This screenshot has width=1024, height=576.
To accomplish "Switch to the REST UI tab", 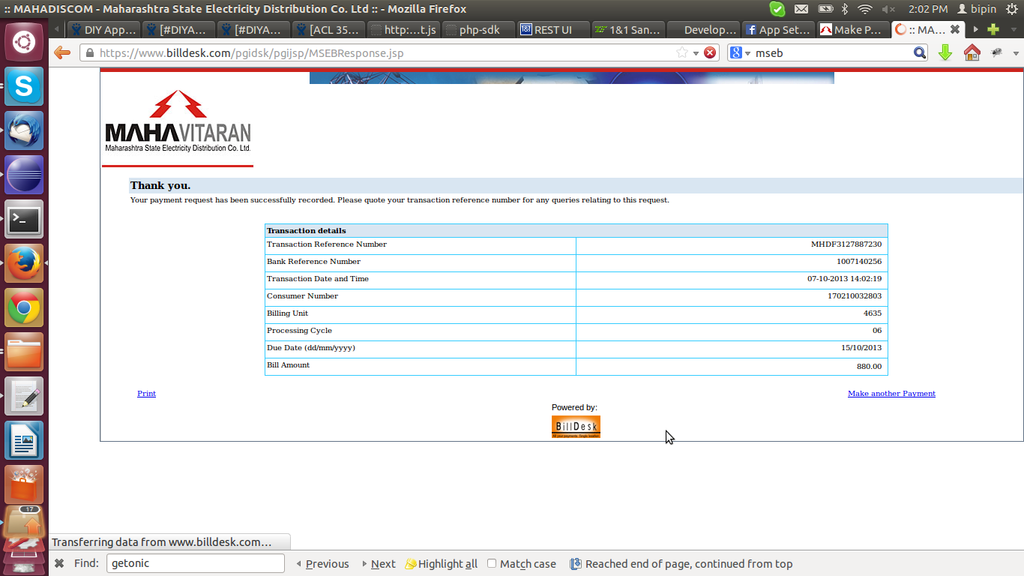I will 552,30.
